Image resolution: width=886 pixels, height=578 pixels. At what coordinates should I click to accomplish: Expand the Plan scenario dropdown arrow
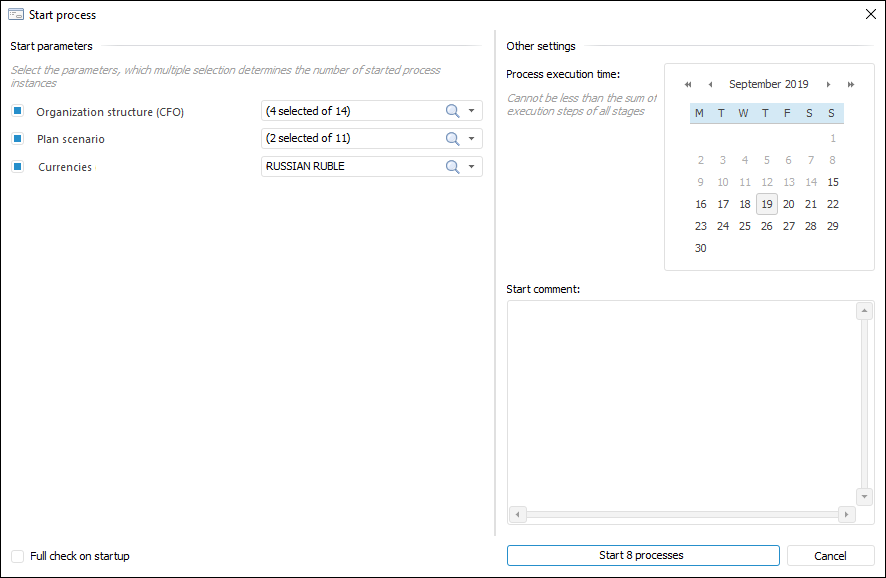472,139
